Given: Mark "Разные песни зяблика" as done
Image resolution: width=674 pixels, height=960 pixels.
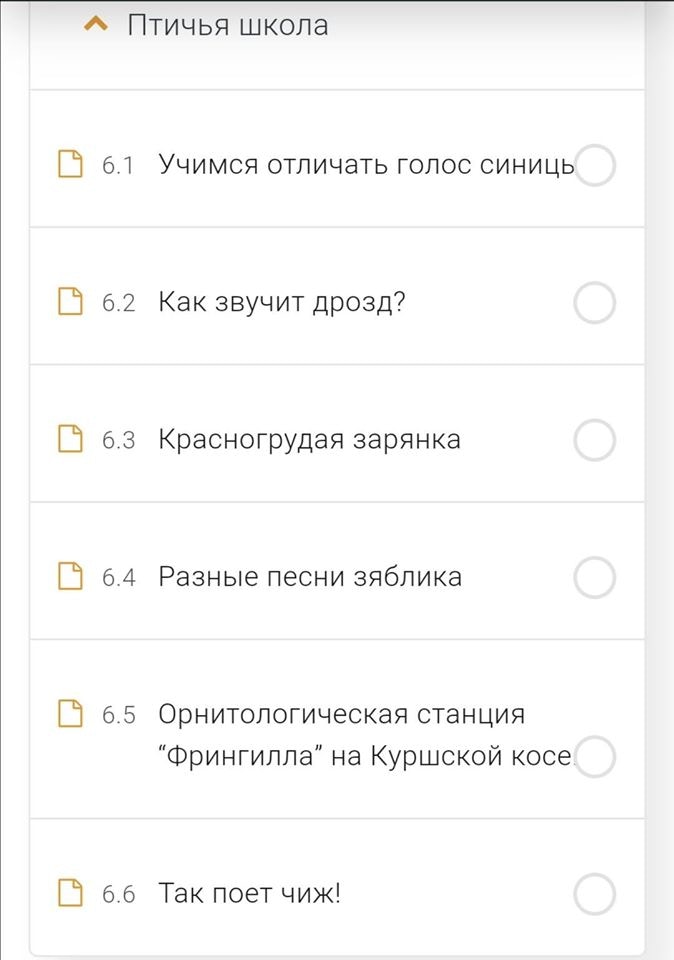Looking at the screenshot, I should point(595,577).
